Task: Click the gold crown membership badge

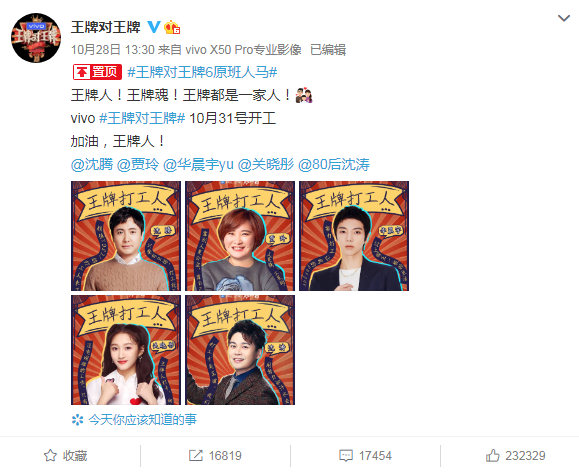Action: click(x=172, y=27)
